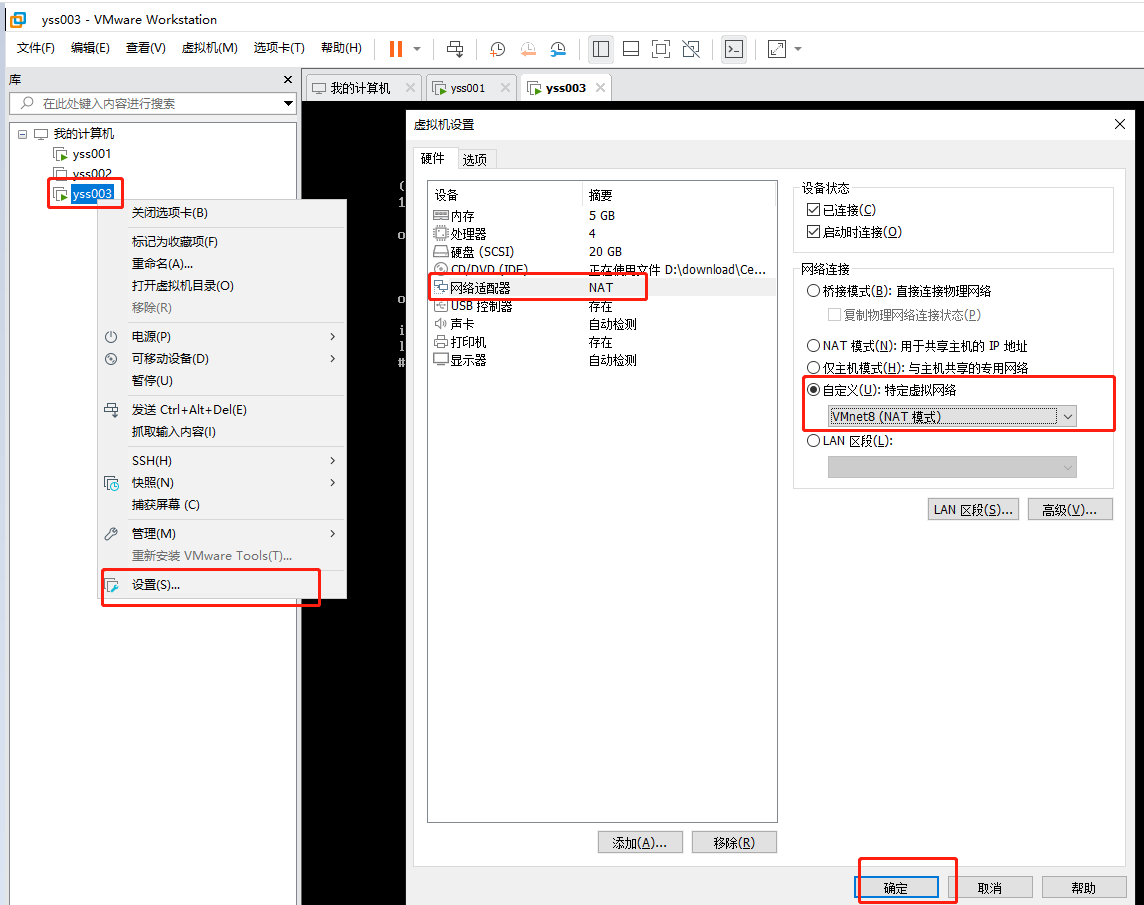Click the 取消 button
This screenshot has width=1144, height=905.
tap(990, 887)
